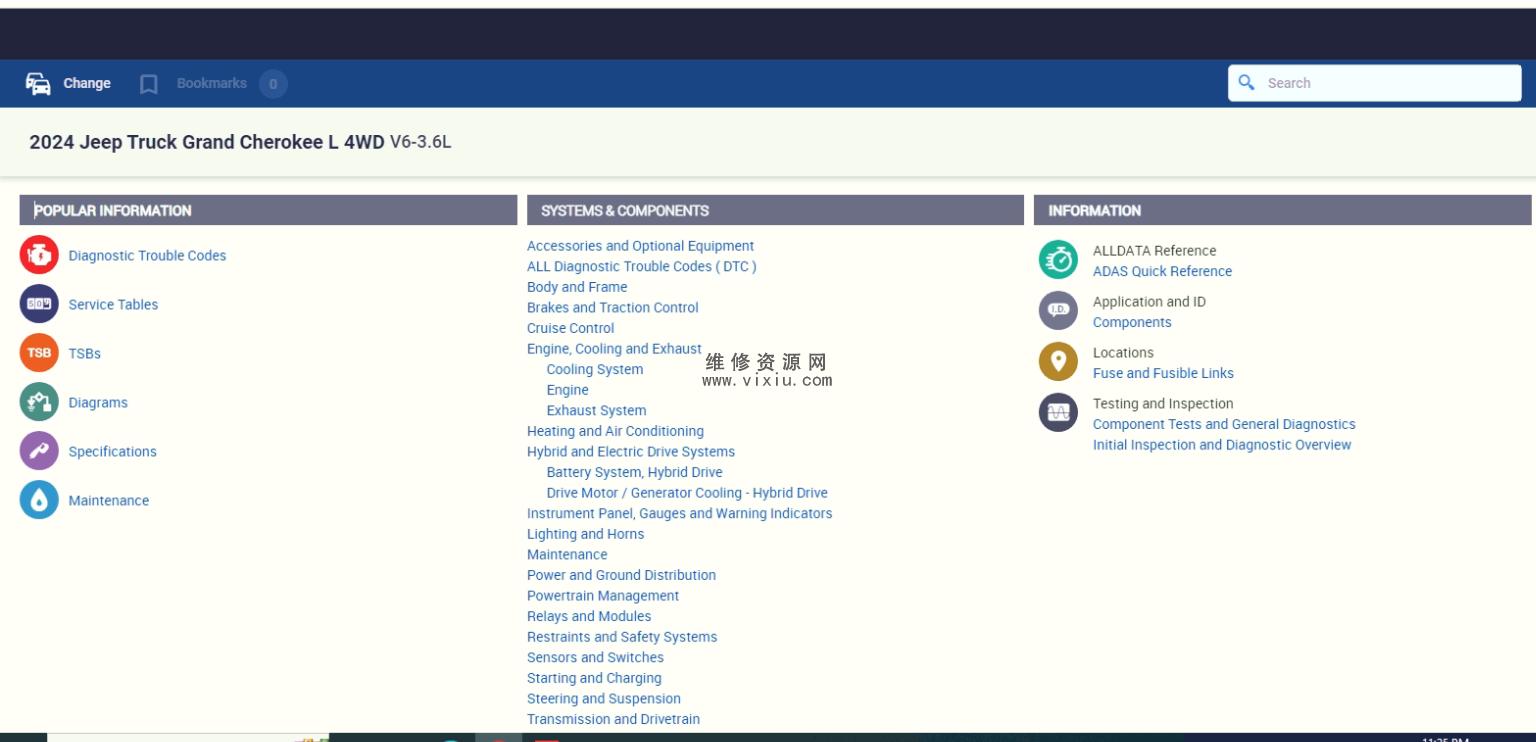The width and height of the screenshot is (1536, 742).
Task: Open the purple Specifications wrench icon
Action: [39, 451]
